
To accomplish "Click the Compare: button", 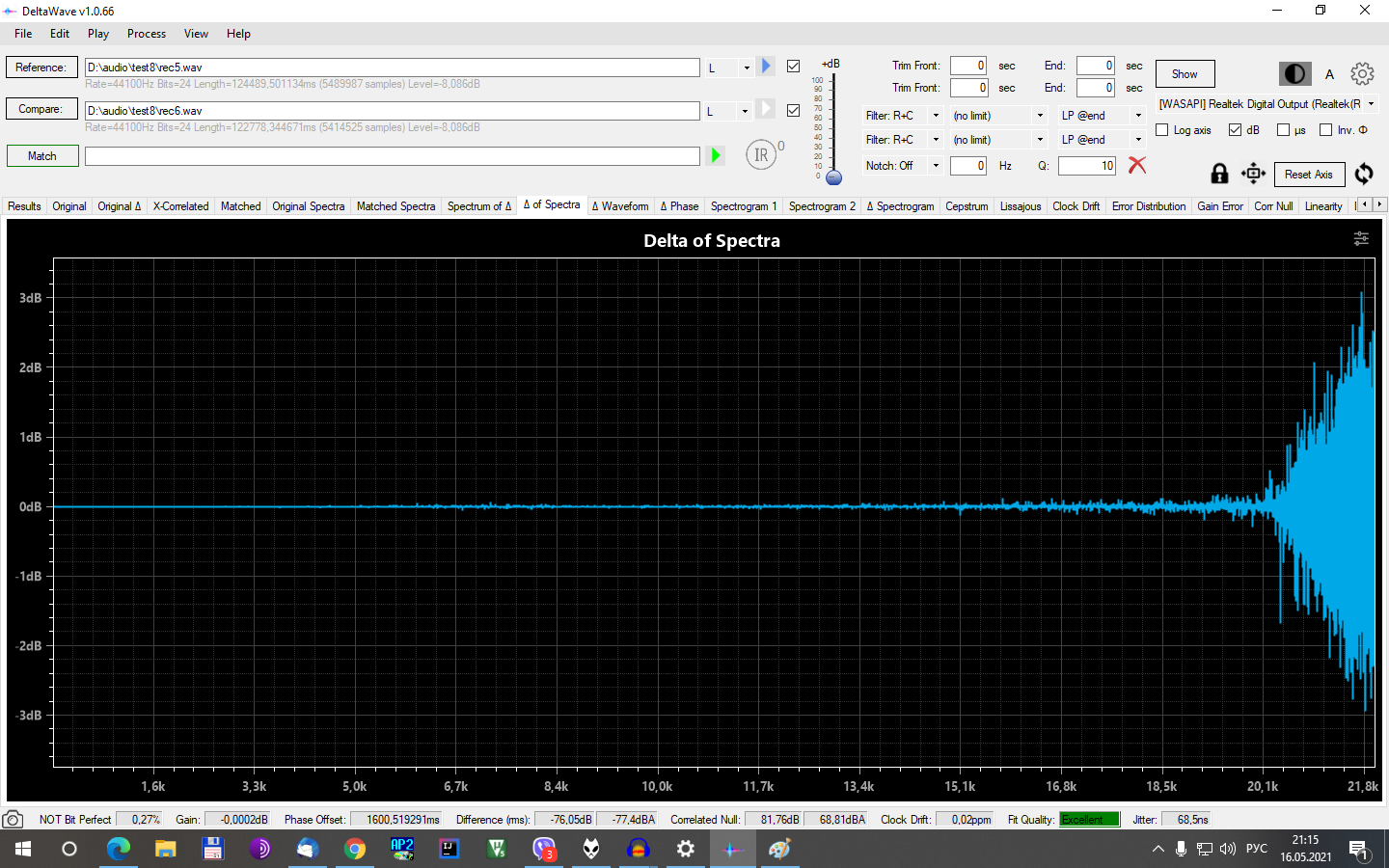I will click(x=41, y=109).
